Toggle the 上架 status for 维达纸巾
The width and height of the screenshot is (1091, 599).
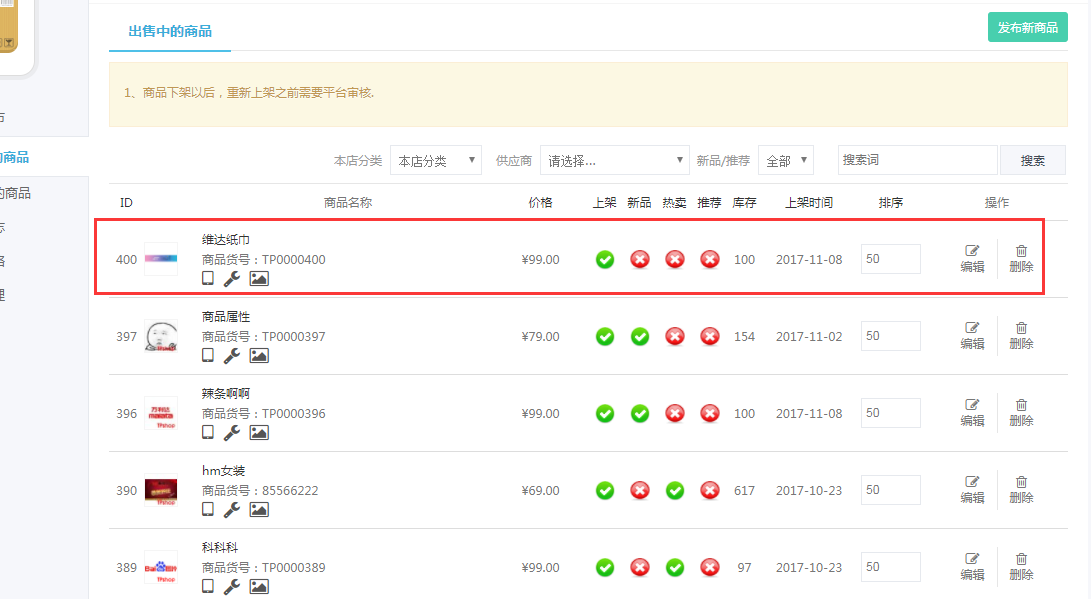tap(605, 260)
